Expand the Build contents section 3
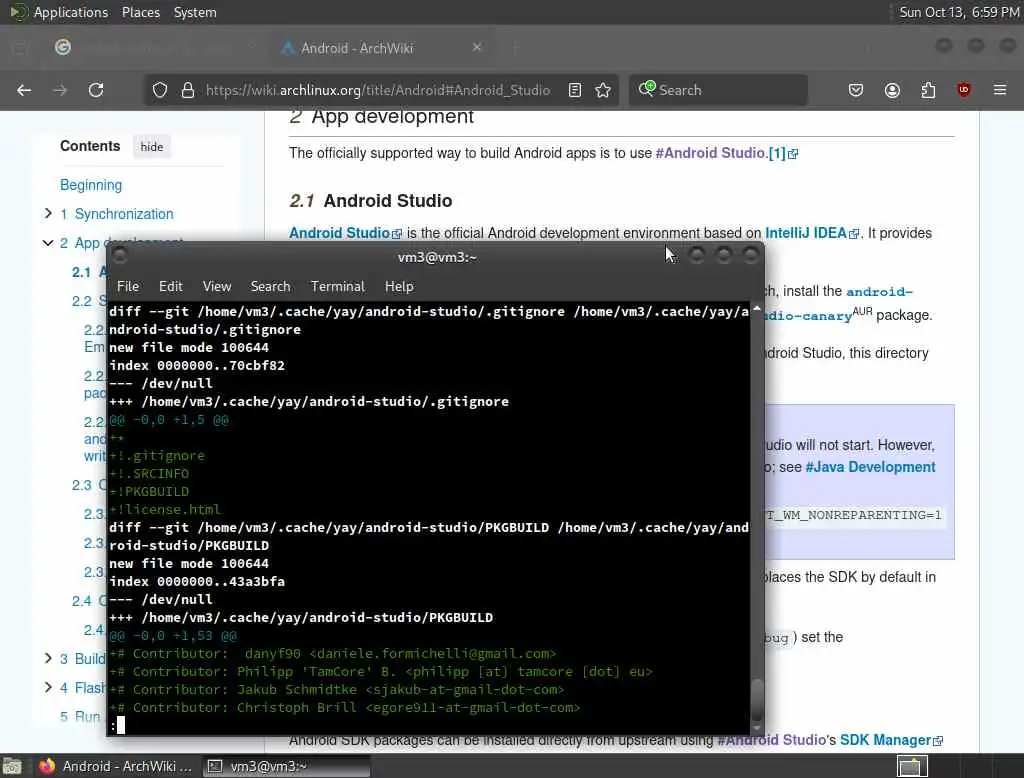The image size is (1024, 778). pyautogui.click(x=48, y=658)
